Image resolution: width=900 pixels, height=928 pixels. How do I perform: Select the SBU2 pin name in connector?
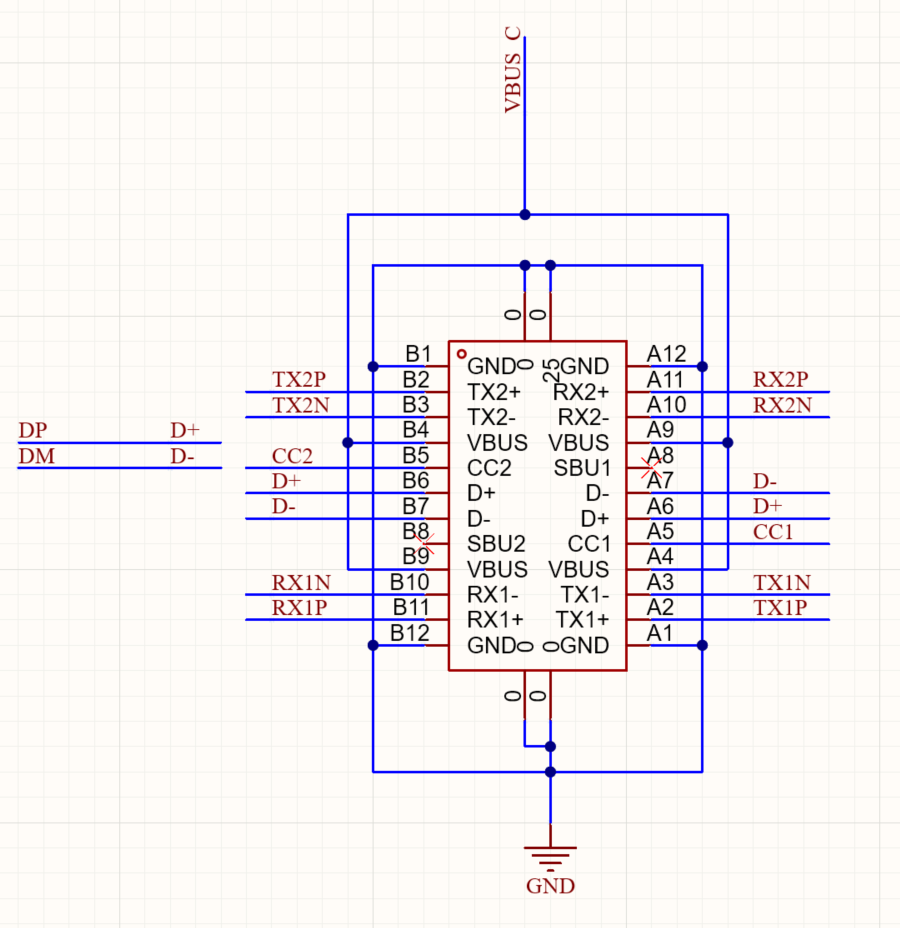(x=496, y=543)
